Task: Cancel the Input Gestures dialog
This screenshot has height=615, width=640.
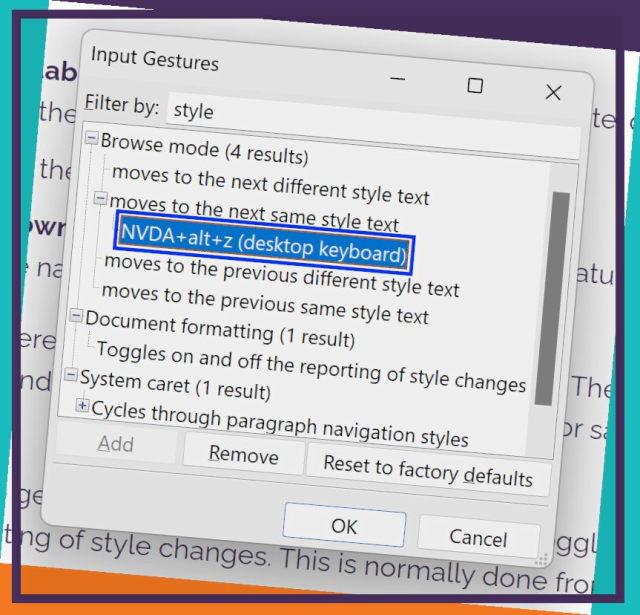Action: coord(478,536)
